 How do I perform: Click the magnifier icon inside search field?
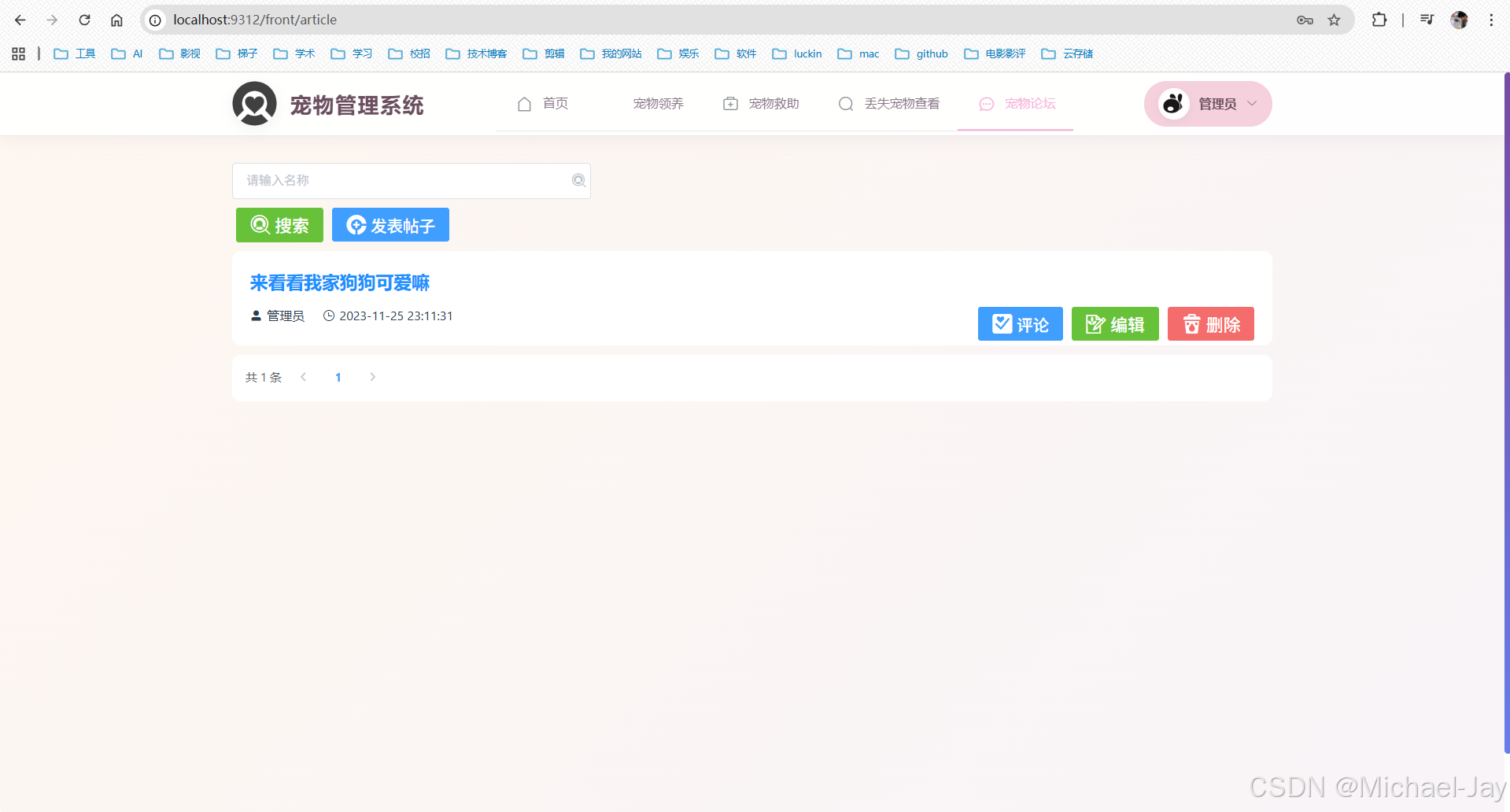[x=578, y=180]
